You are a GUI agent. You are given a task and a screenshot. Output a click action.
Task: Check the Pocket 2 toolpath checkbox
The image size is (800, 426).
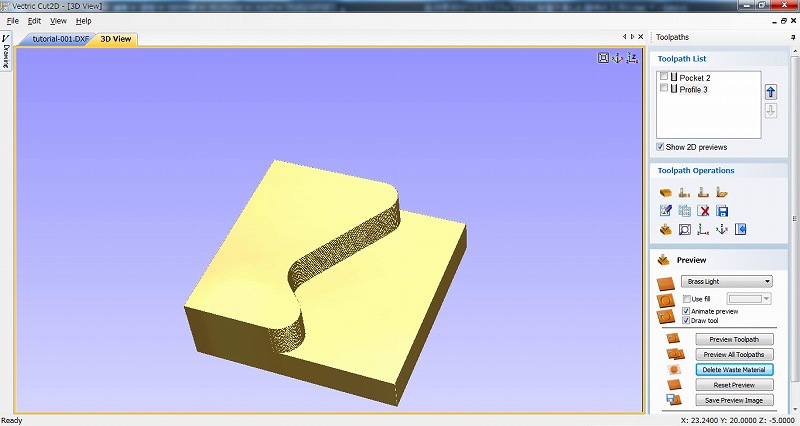click(663, 77)
